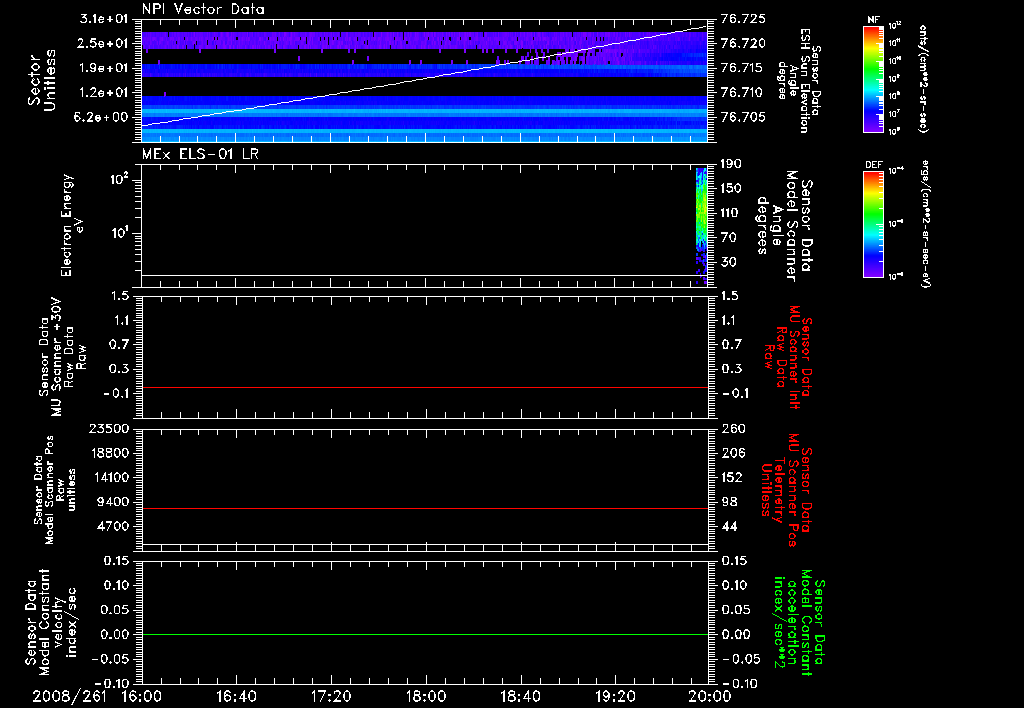
Task: Click the red line in MU Scanner +30V panel
Action: coord(424,387)
